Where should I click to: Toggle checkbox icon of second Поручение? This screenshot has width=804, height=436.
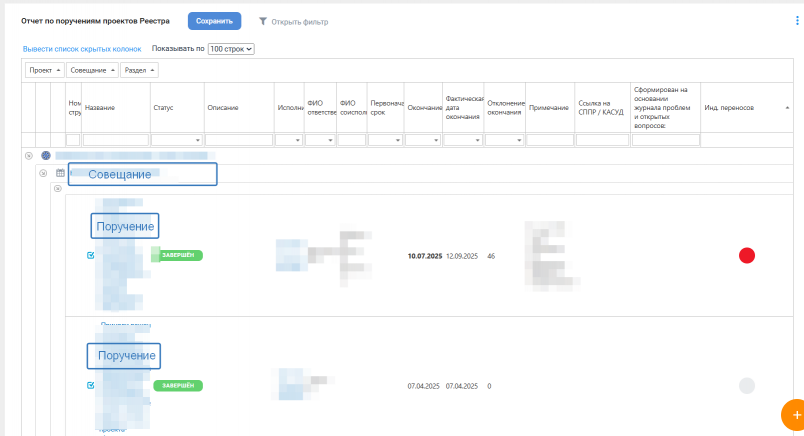(x=91, y=385)
